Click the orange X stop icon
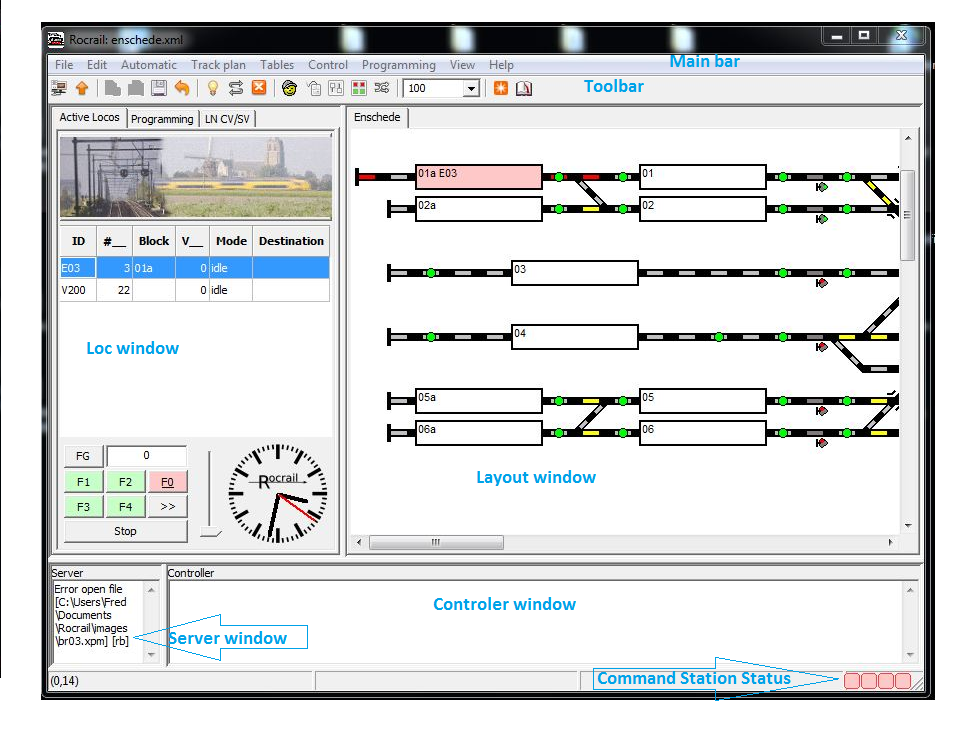 259,88
